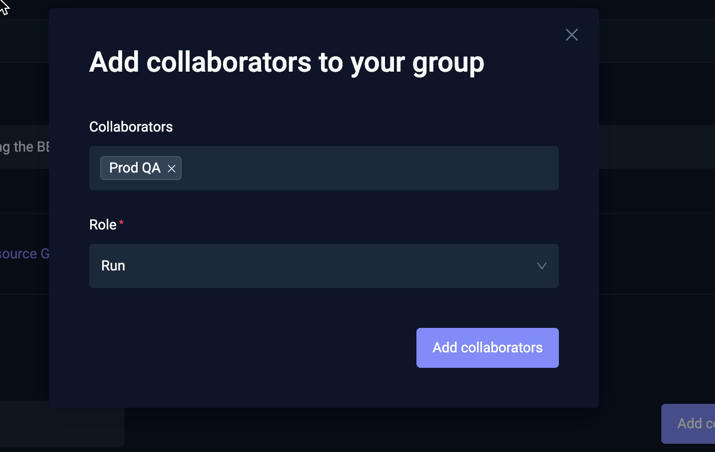Open the purple source link behind the dialog
Screen dimensions: 715x452
click(24, 254)
